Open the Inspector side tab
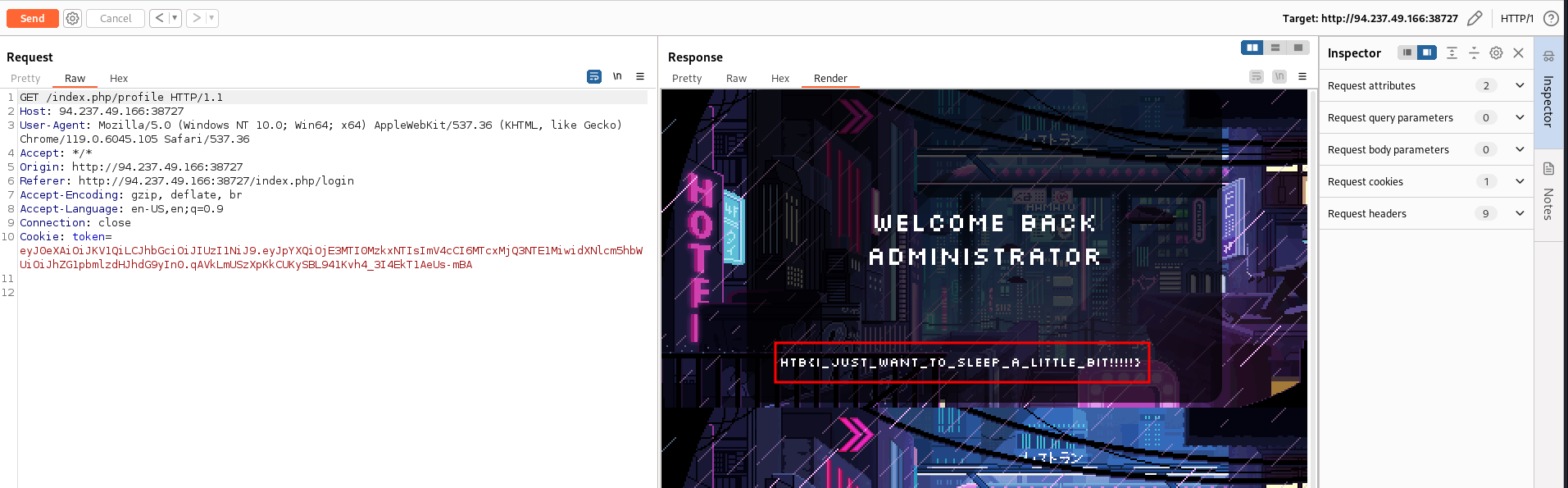 [1548, 92]
